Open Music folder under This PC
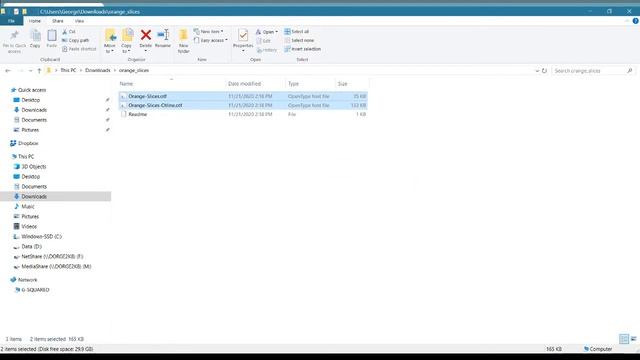 (x=28, y=207)
